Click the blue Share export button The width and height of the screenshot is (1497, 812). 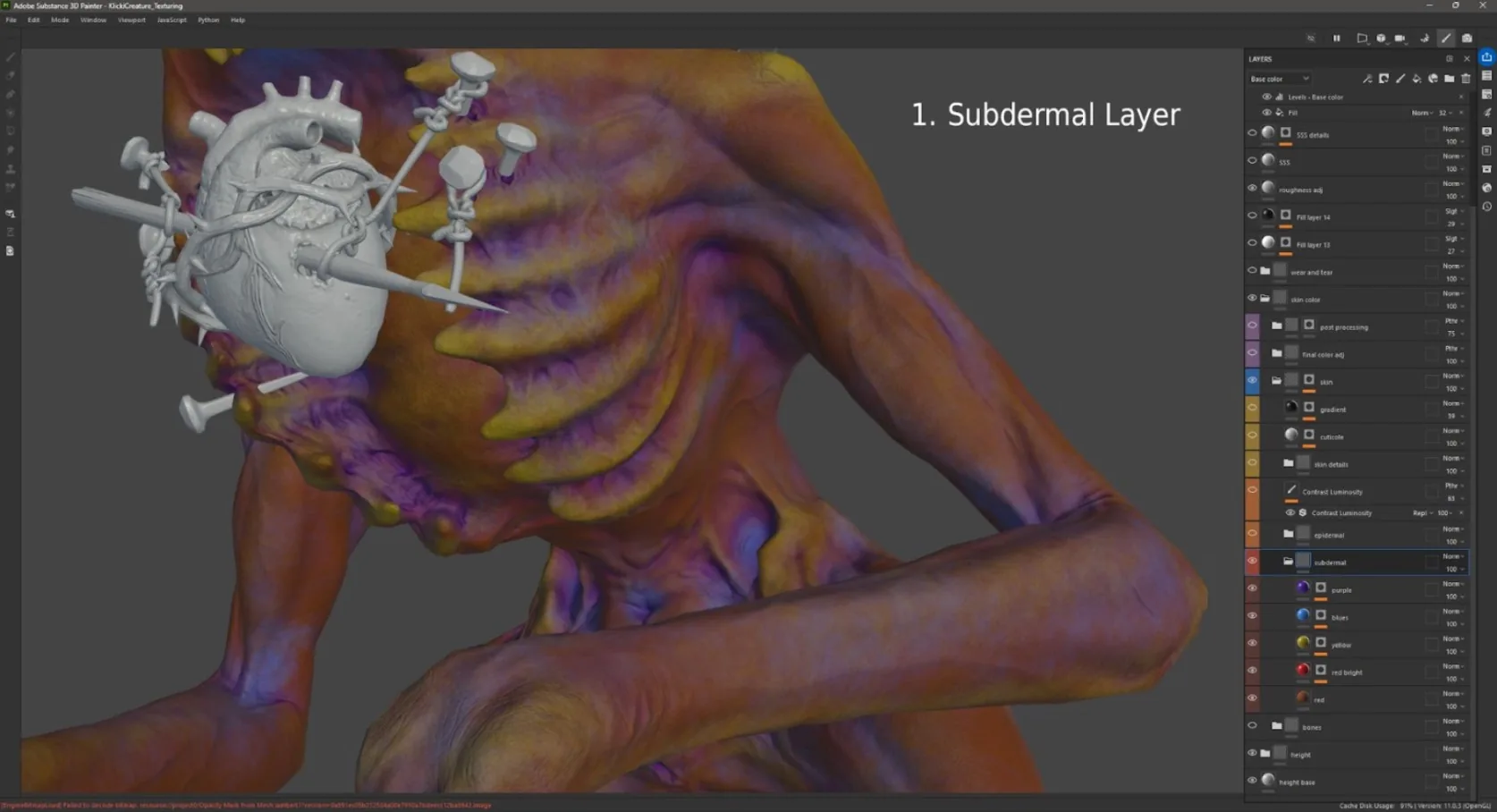tap(1487, 57)
